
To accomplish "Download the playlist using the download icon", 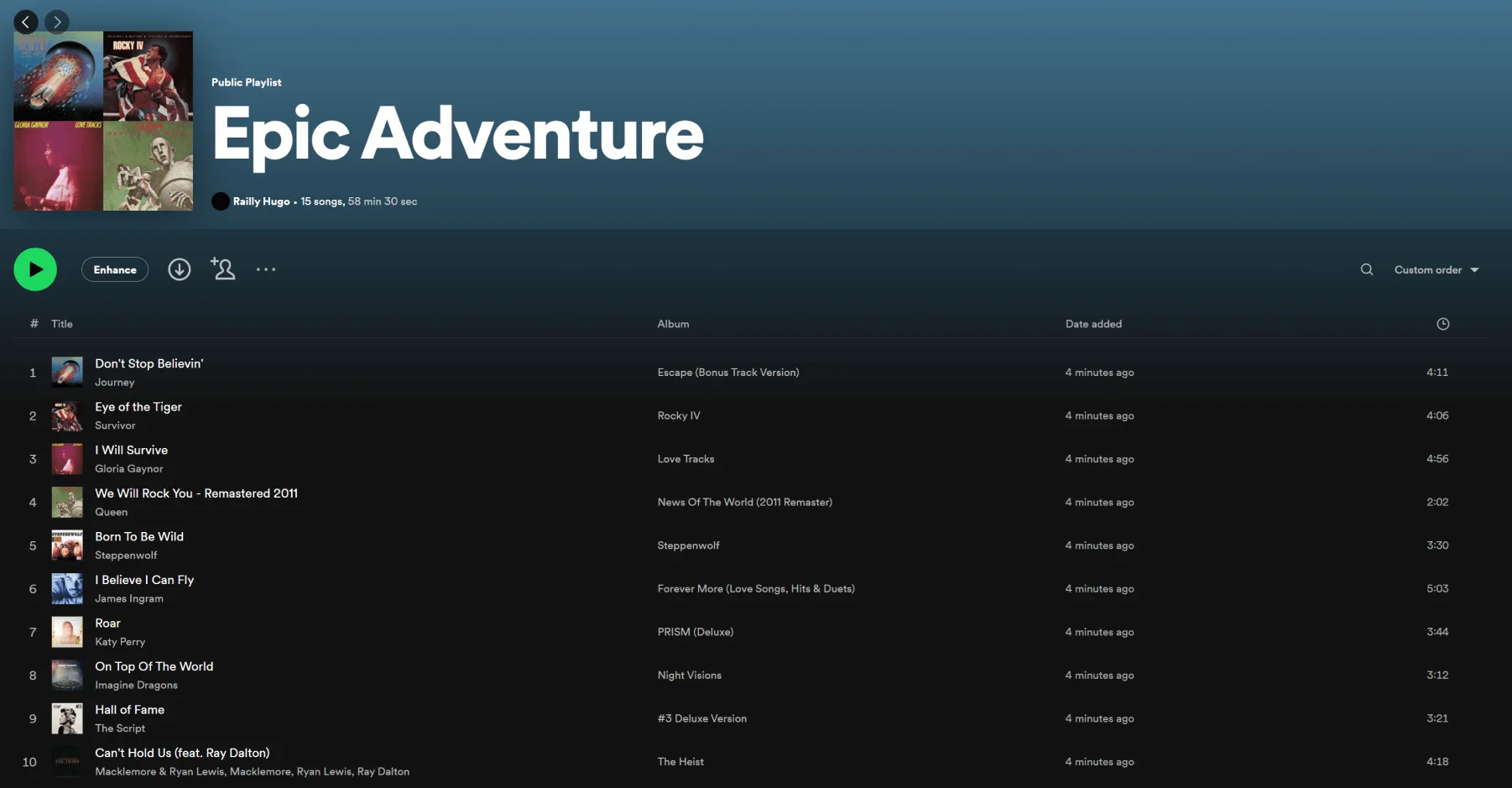I will [180, 269].
